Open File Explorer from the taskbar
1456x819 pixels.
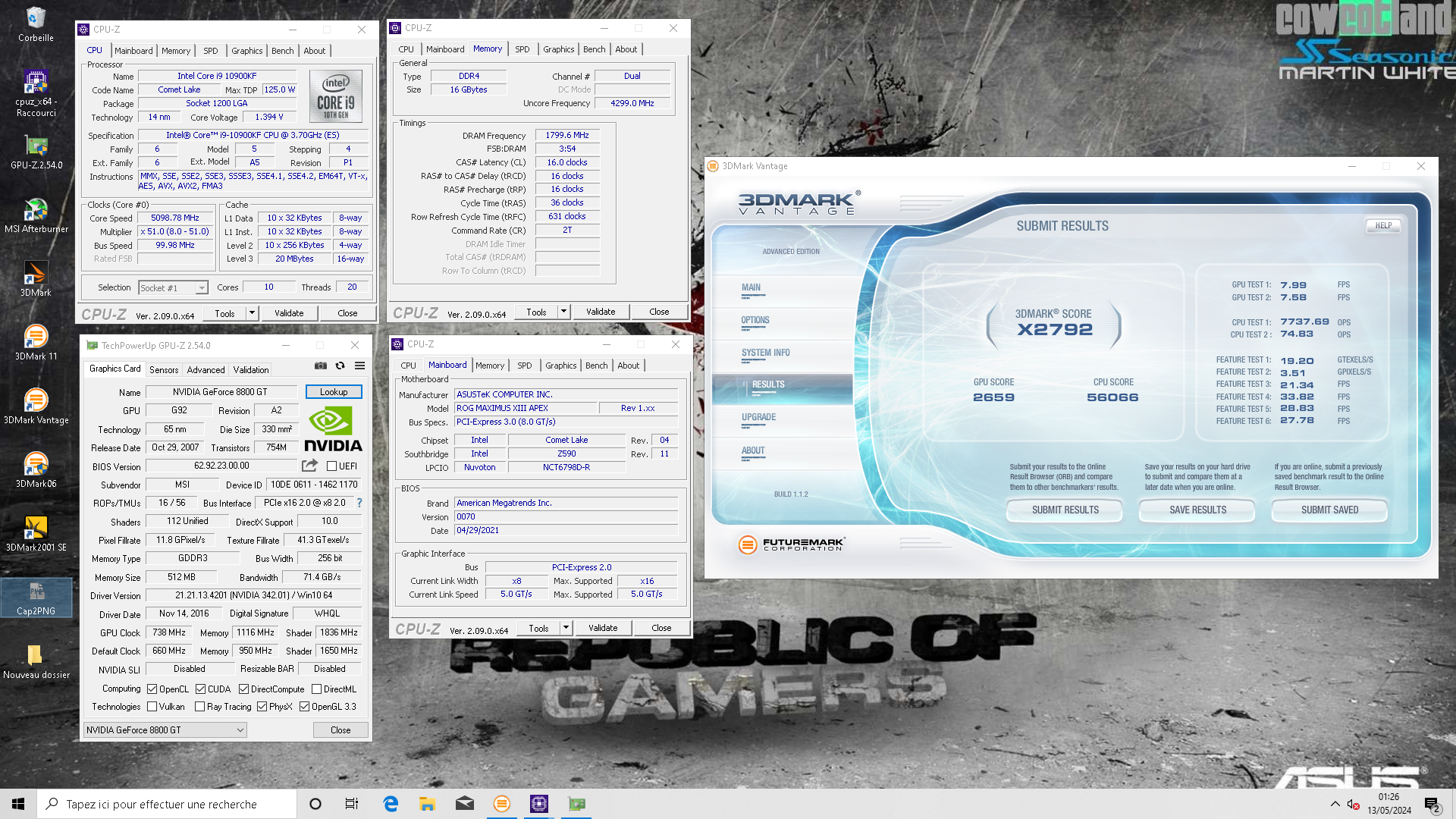pyautogui.click(x=427, y=804)
